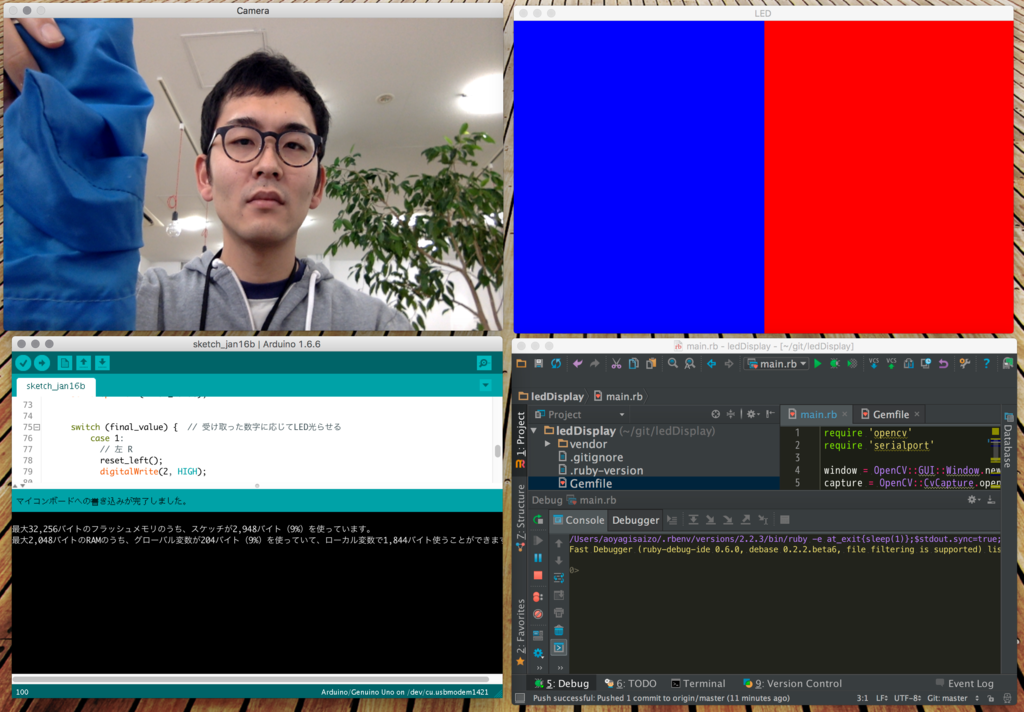Click RubyMine Copy icon
This screenshot has height=712, width=1024.
pyautogui.click(x=633, y=364)
